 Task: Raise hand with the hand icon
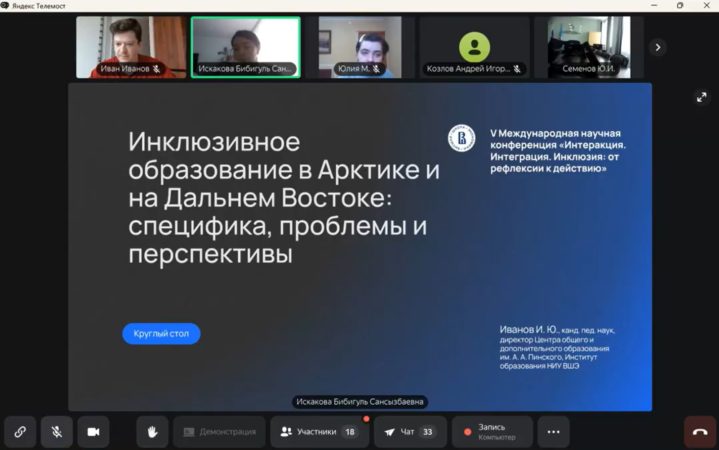tap(152, 432)
